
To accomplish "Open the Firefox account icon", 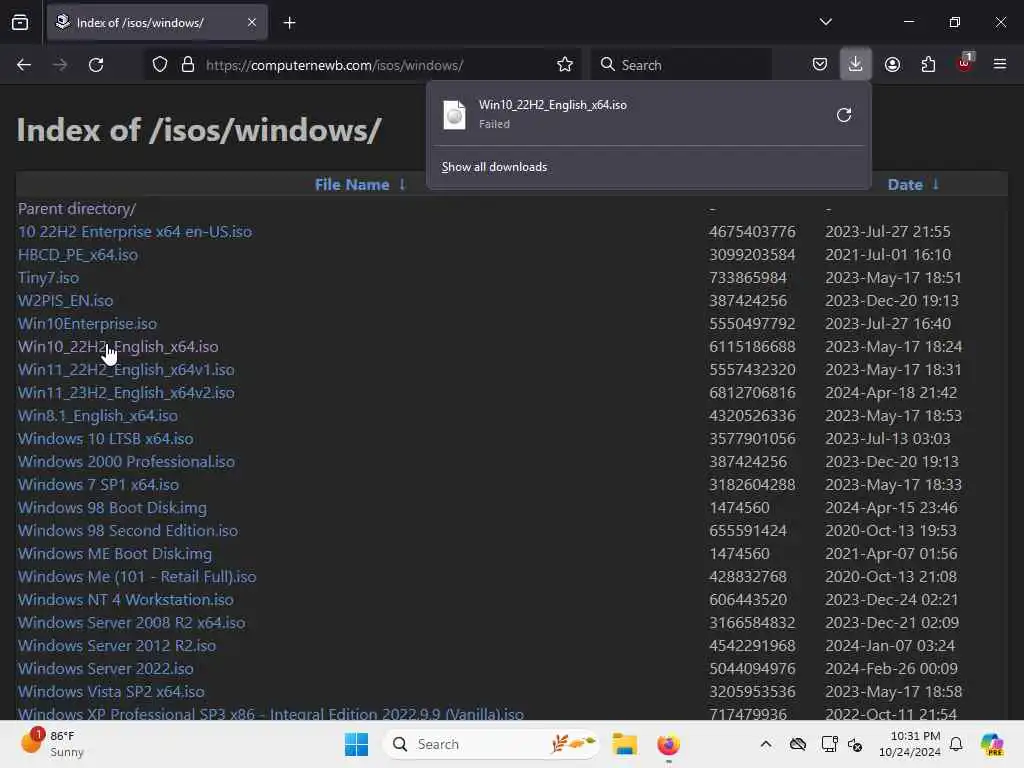I will point(892,65).
